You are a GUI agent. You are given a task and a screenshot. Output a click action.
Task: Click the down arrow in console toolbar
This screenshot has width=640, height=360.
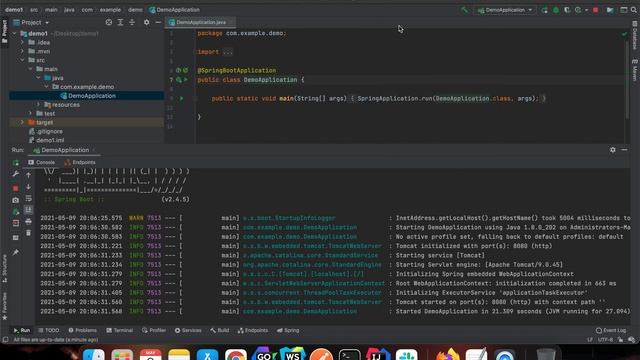[x=28, y=187]
